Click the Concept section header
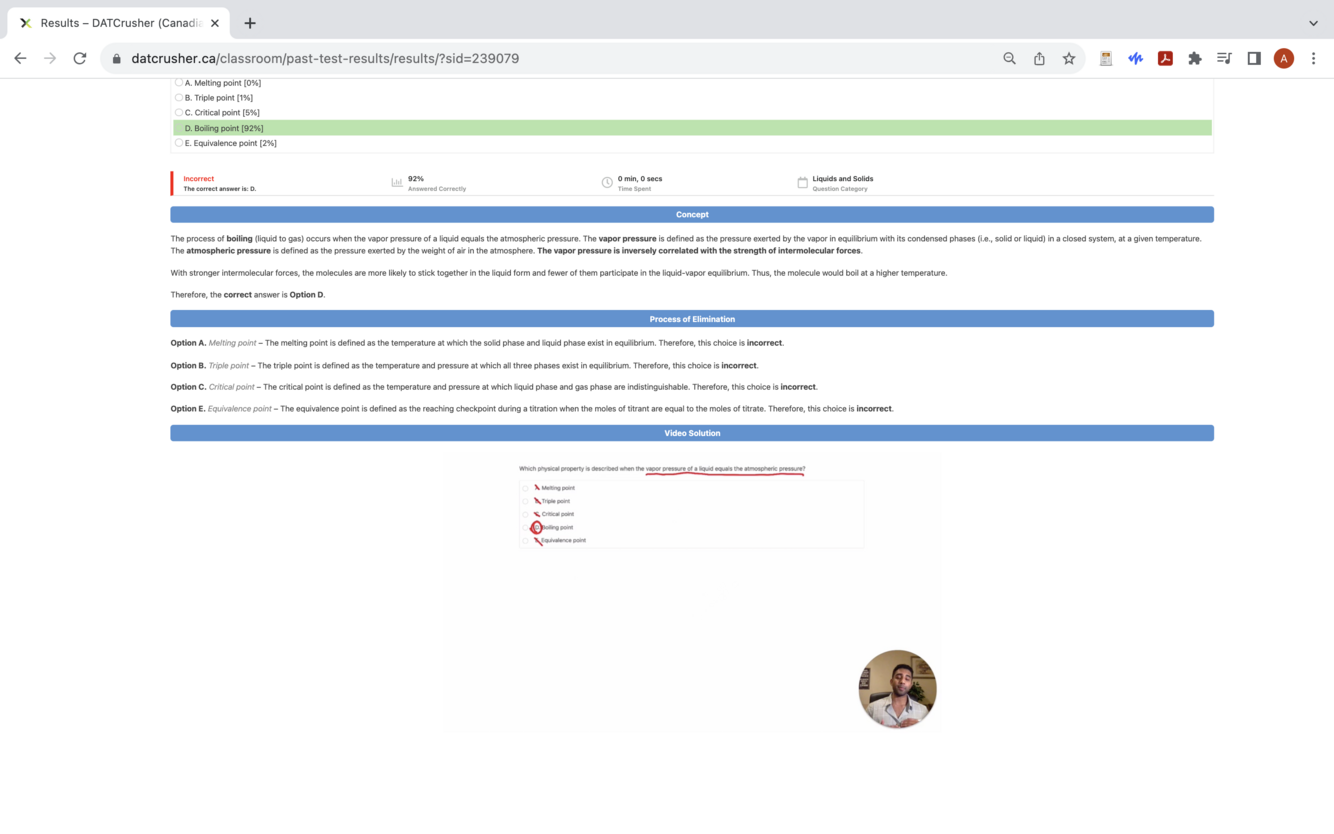Image resolution: width=1334 pixels, height=834 pixels. coord(692,214)
